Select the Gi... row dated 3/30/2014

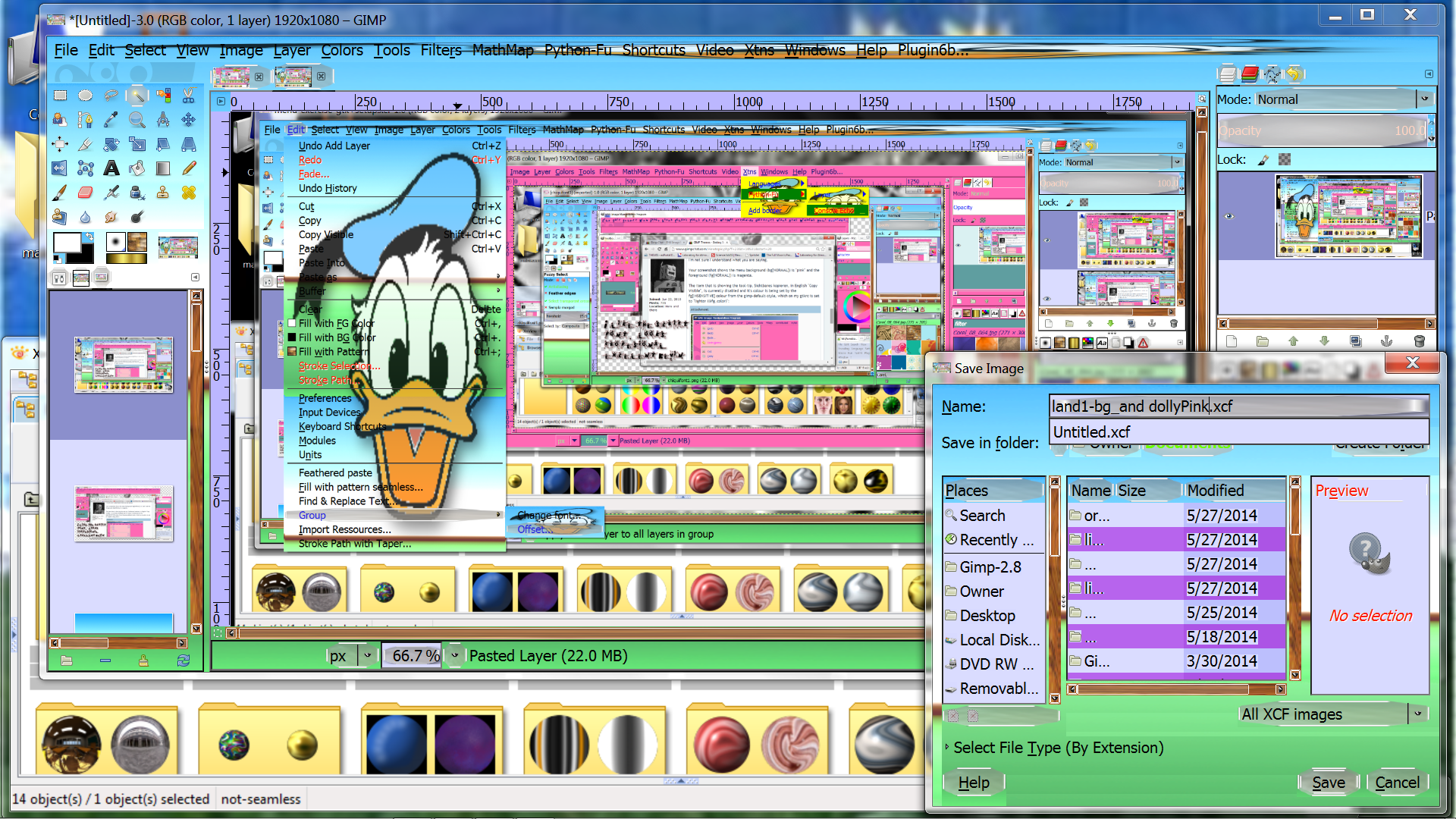tap(1176, 661)
